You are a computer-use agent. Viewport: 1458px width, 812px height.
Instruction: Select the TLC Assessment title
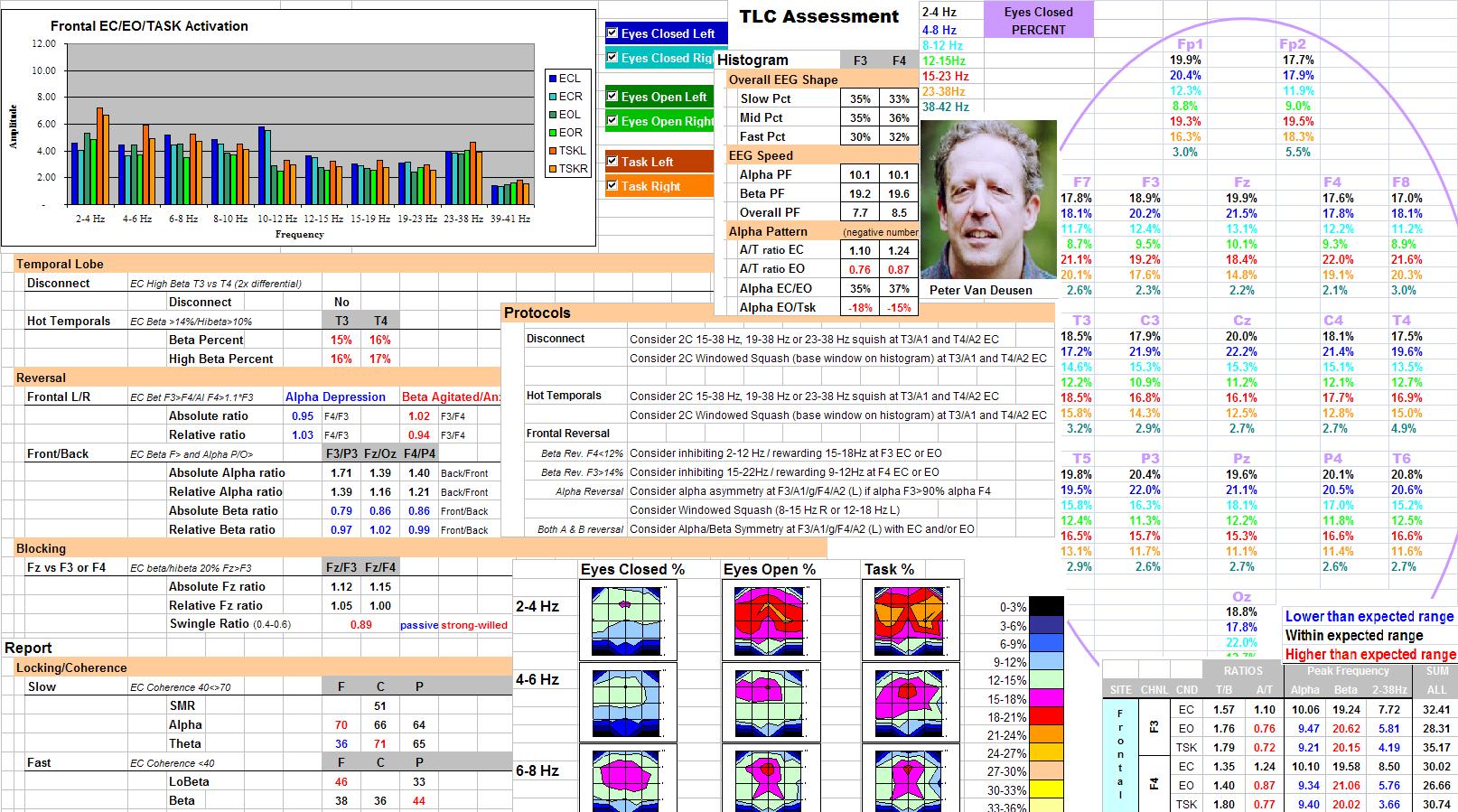tap(819, 16)
